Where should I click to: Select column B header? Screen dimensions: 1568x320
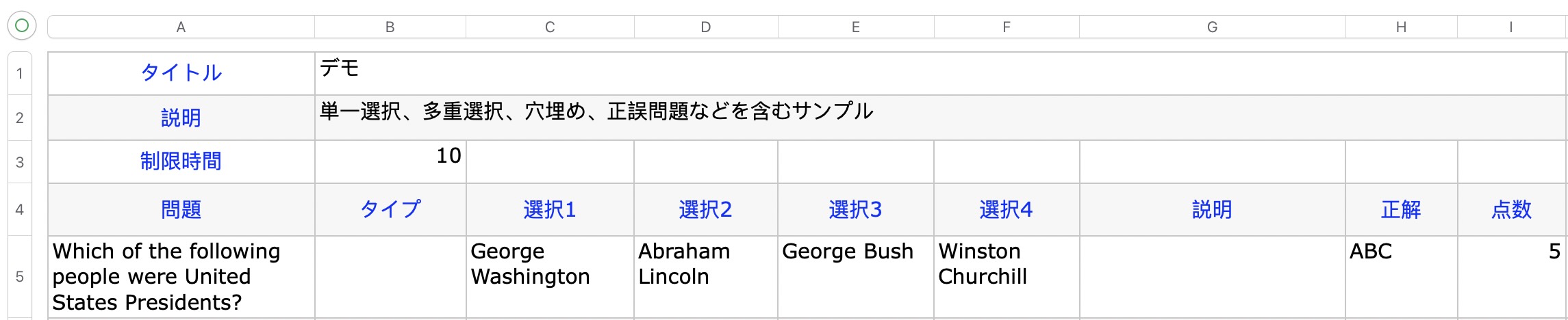click(390, 27)
